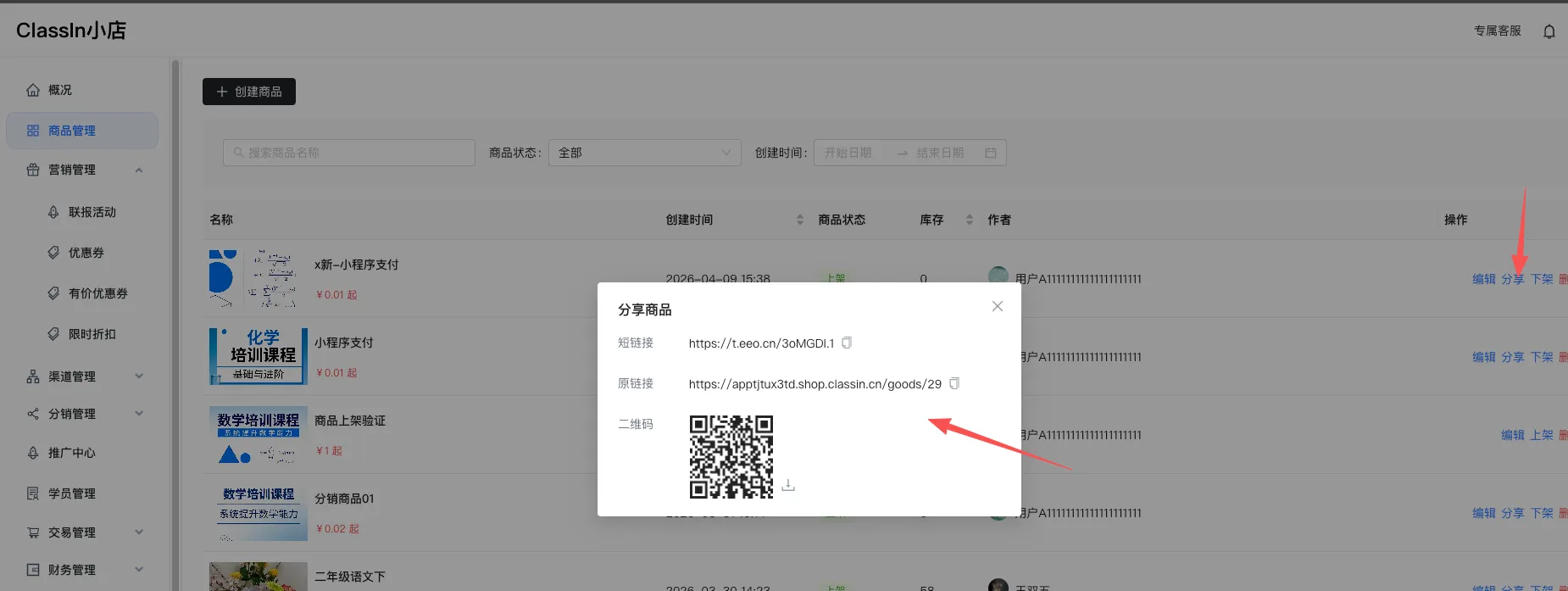Click the notification bell icon
Image resolution: width=1568 pixels, height=591 pixels.
click(x=1549, y=31)
